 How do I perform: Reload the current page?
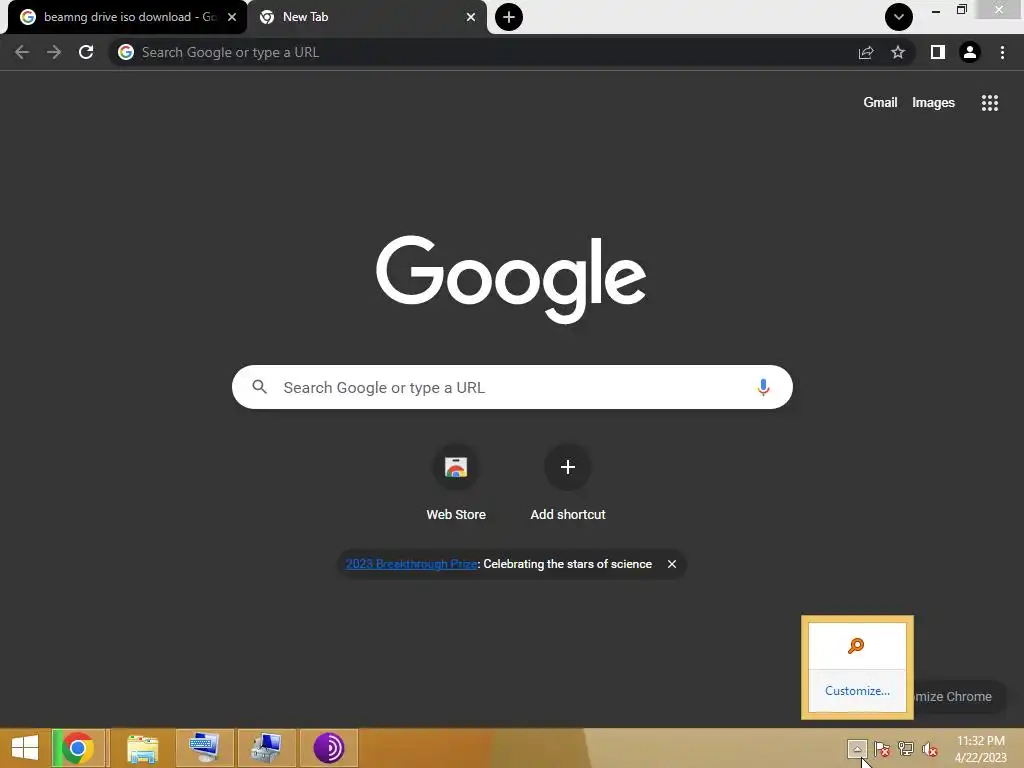click(x=86, y=52)
